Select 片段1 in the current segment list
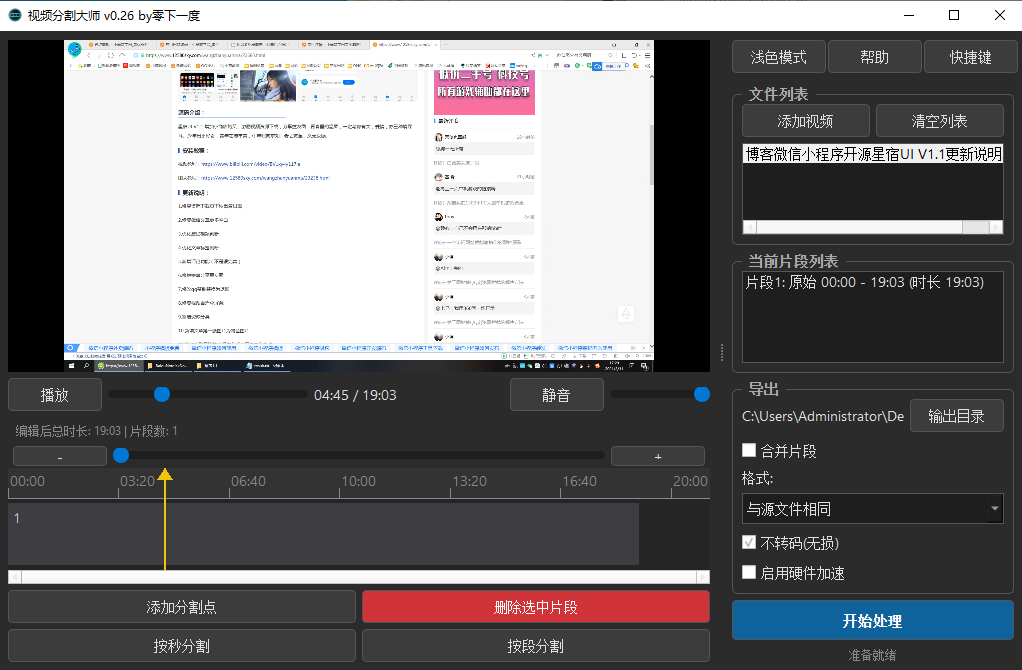Screen dimensions: 1022x670 click(x=871, y=281)
